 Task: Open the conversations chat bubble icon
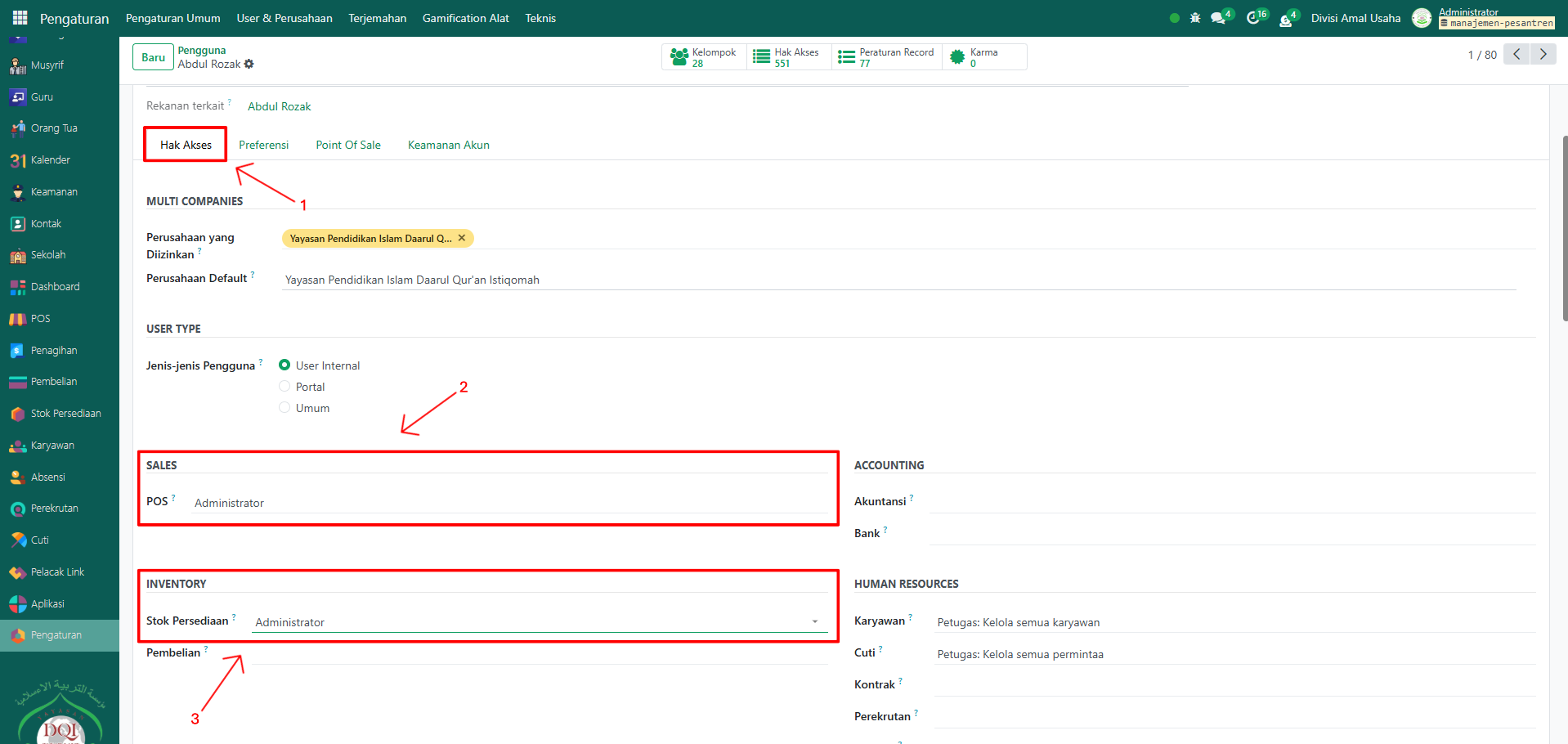tap(1219, 18)
